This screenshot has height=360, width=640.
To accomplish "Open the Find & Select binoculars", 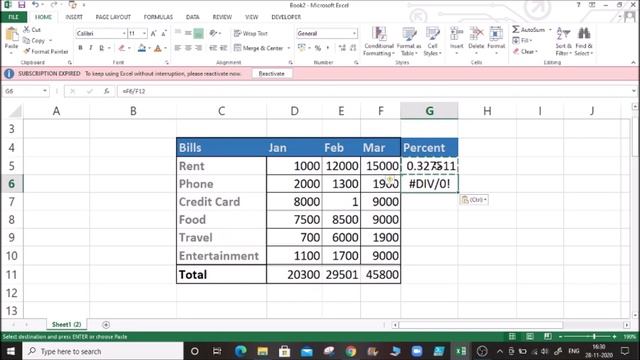I will tap(584, 41).
